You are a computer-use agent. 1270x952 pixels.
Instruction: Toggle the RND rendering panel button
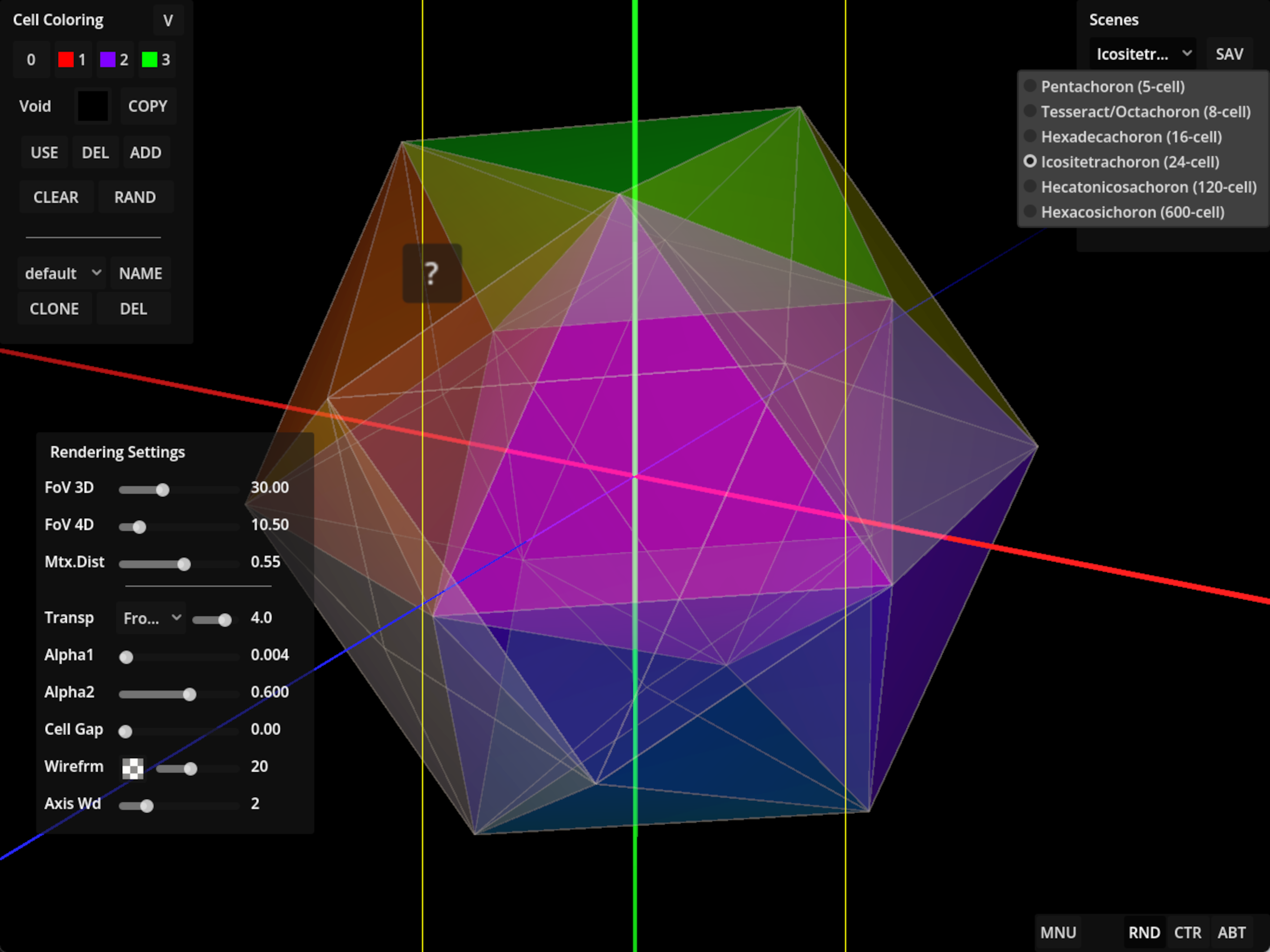coord(1144,932)
